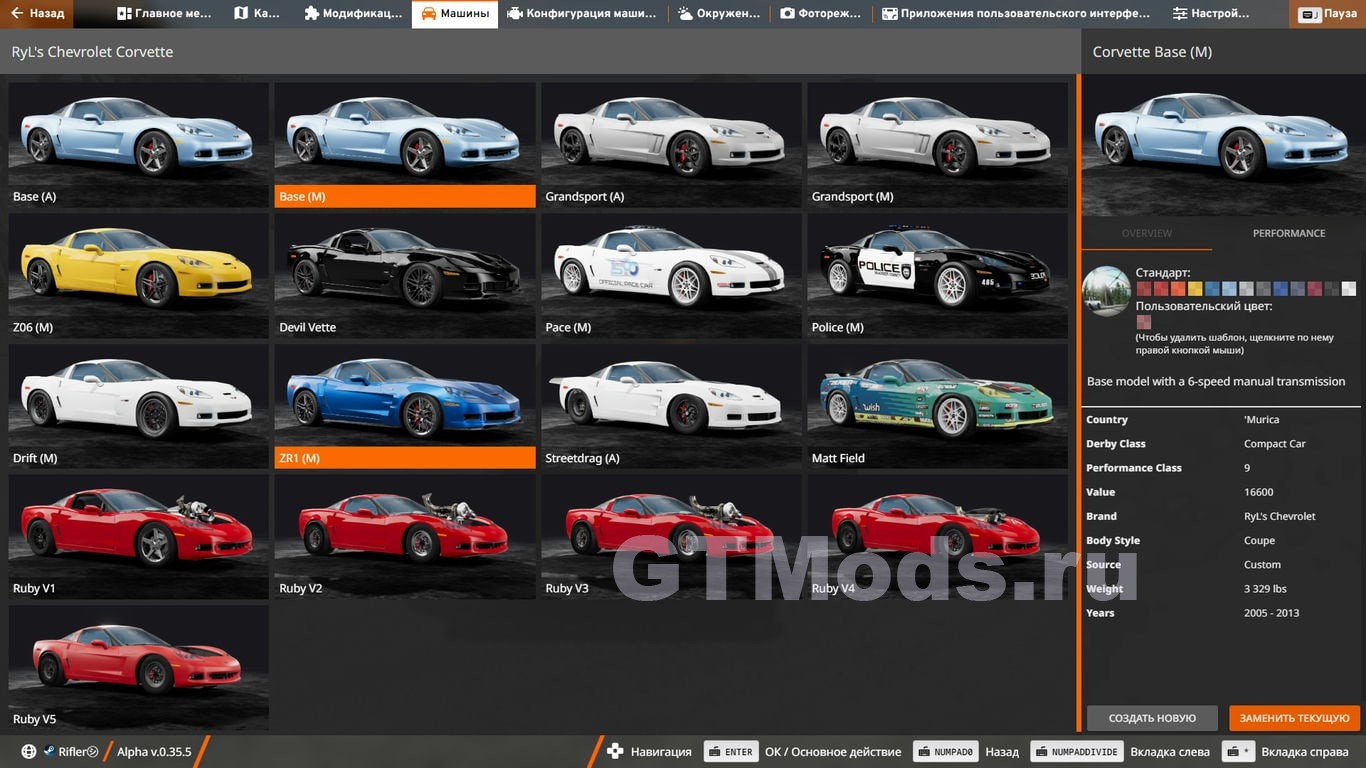Click the Body Style value Coupe
The image size is (1366, 768).
1259,540
